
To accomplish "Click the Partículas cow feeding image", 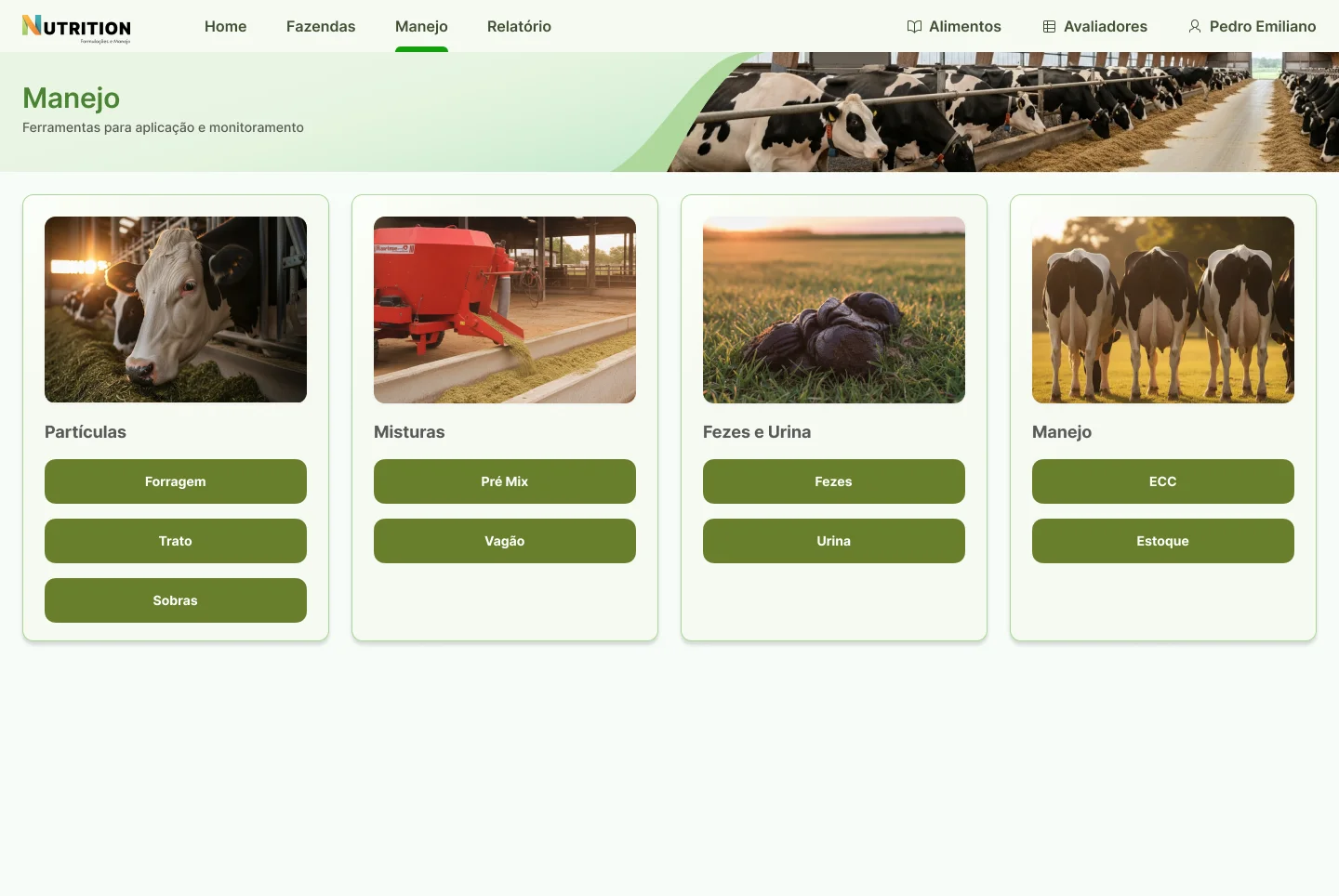I will (176, 310).
